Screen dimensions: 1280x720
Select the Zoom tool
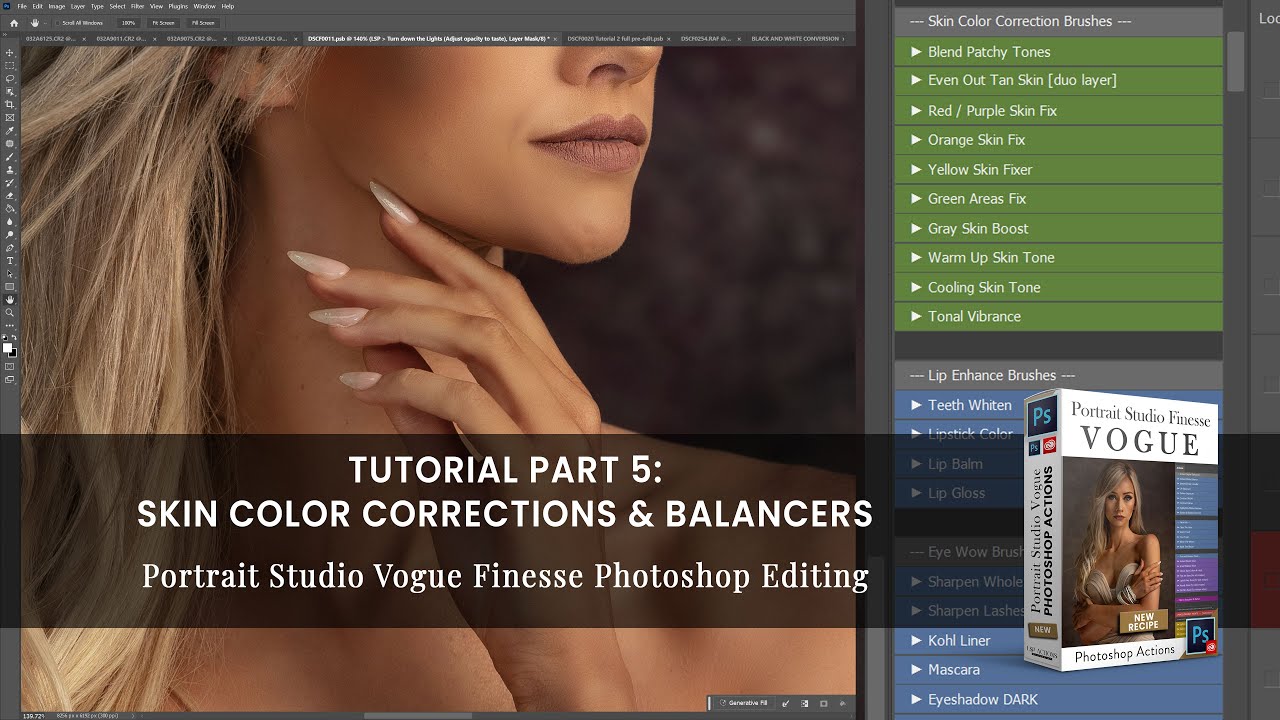tap(10, 312)
